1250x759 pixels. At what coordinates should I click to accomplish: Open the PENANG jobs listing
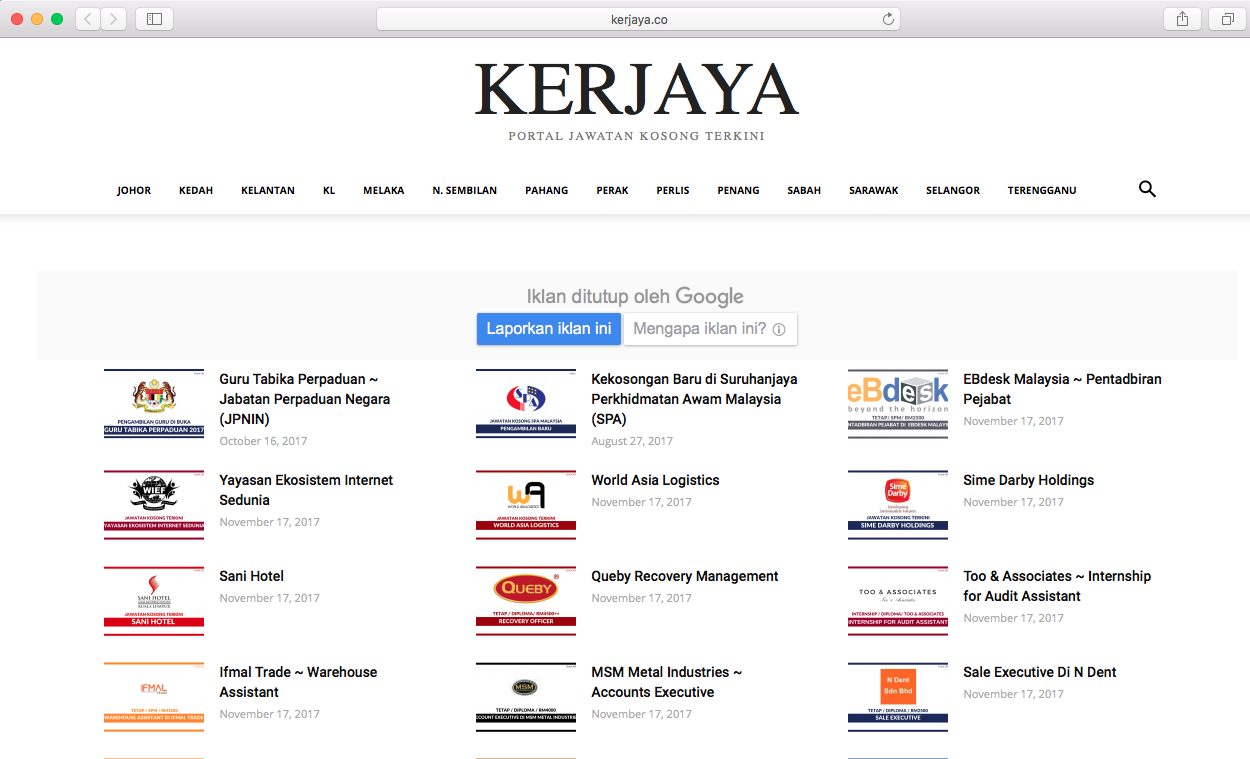tap(738, 190)
